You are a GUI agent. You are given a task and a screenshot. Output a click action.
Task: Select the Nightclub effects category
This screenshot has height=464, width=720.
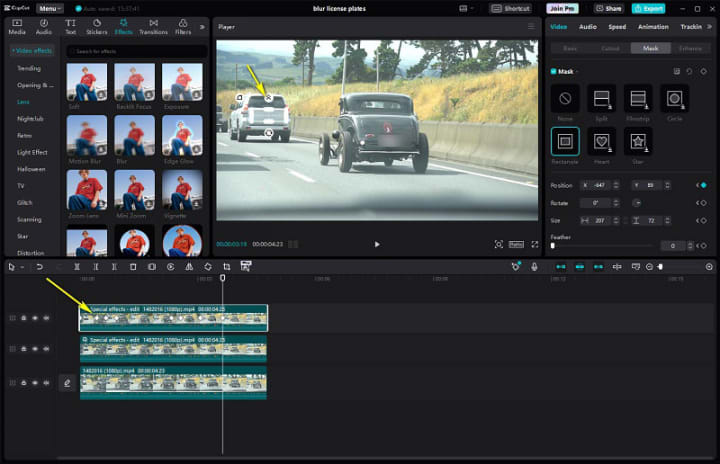(30, 118)
